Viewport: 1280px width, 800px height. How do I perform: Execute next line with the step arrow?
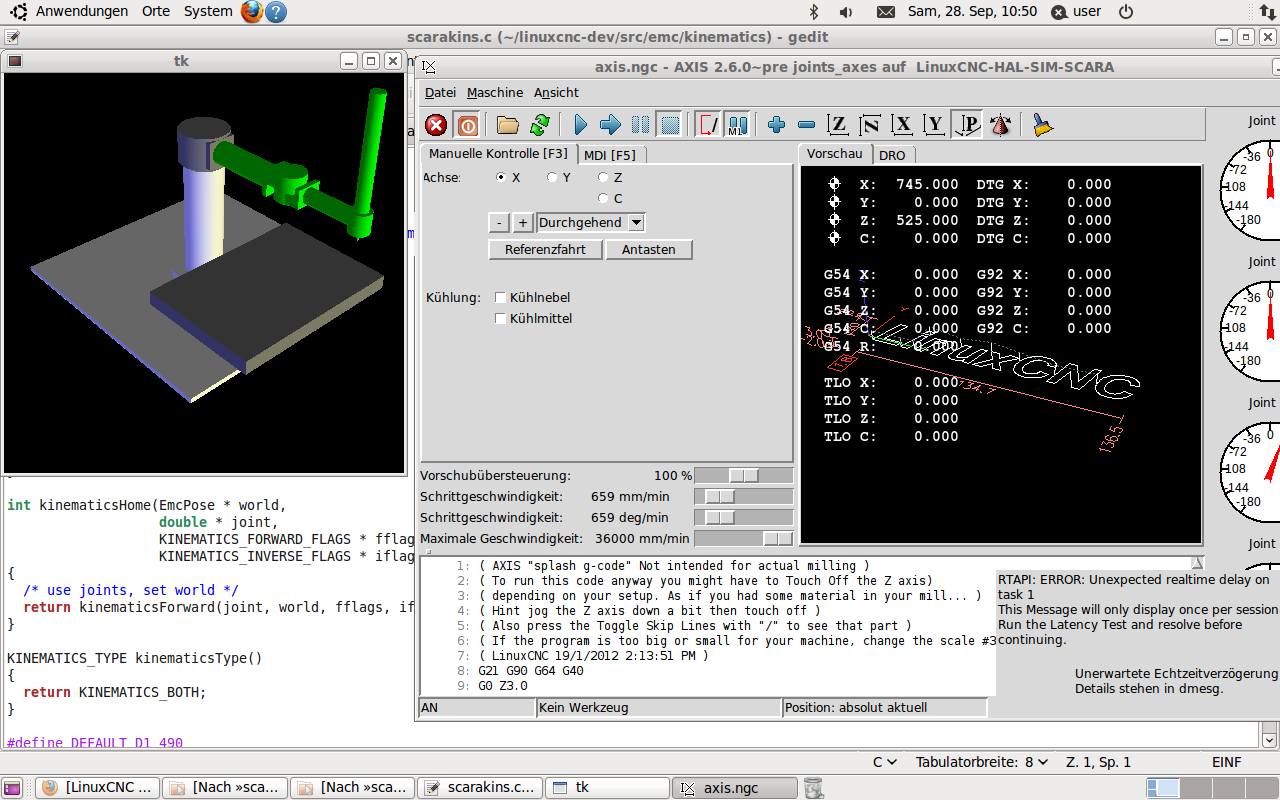coord(610,125)
